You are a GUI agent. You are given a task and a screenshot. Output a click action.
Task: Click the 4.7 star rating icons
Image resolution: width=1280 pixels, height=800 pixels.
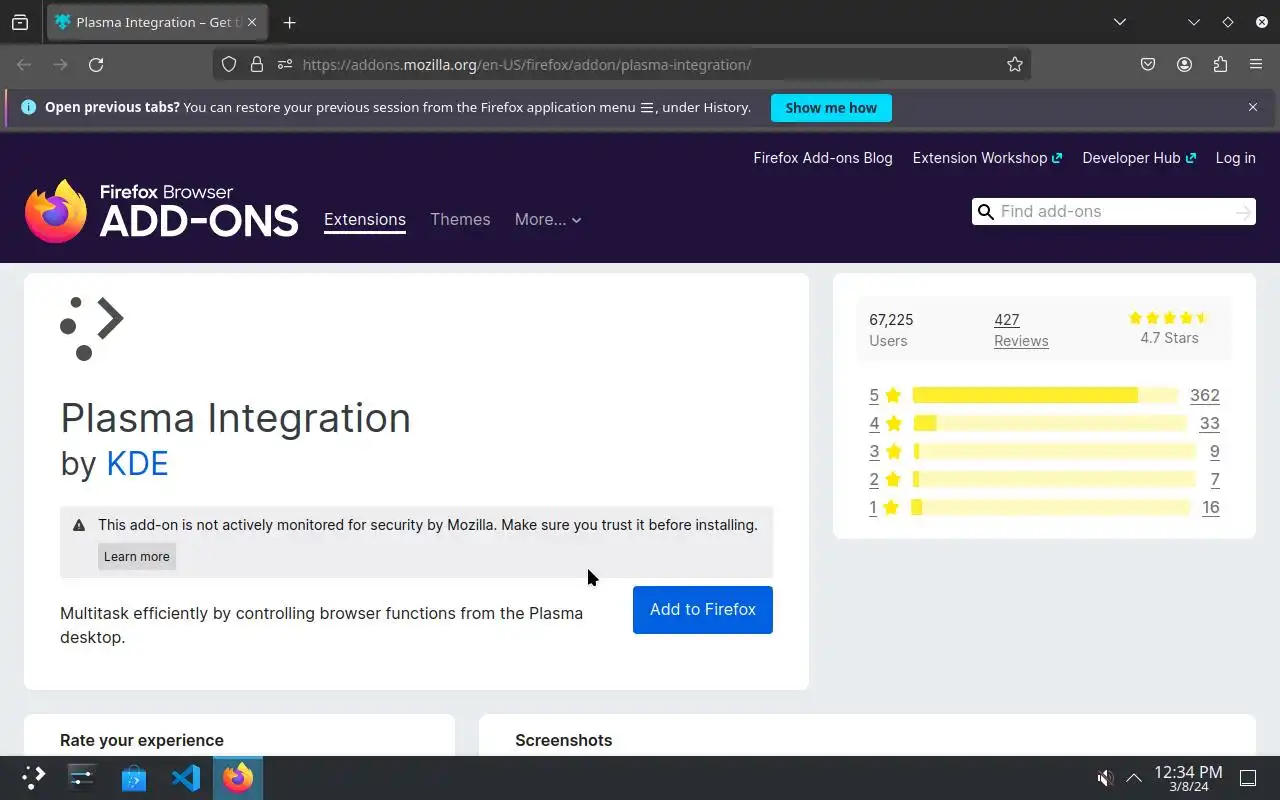pyautogui.click(x=1169, y=318)
